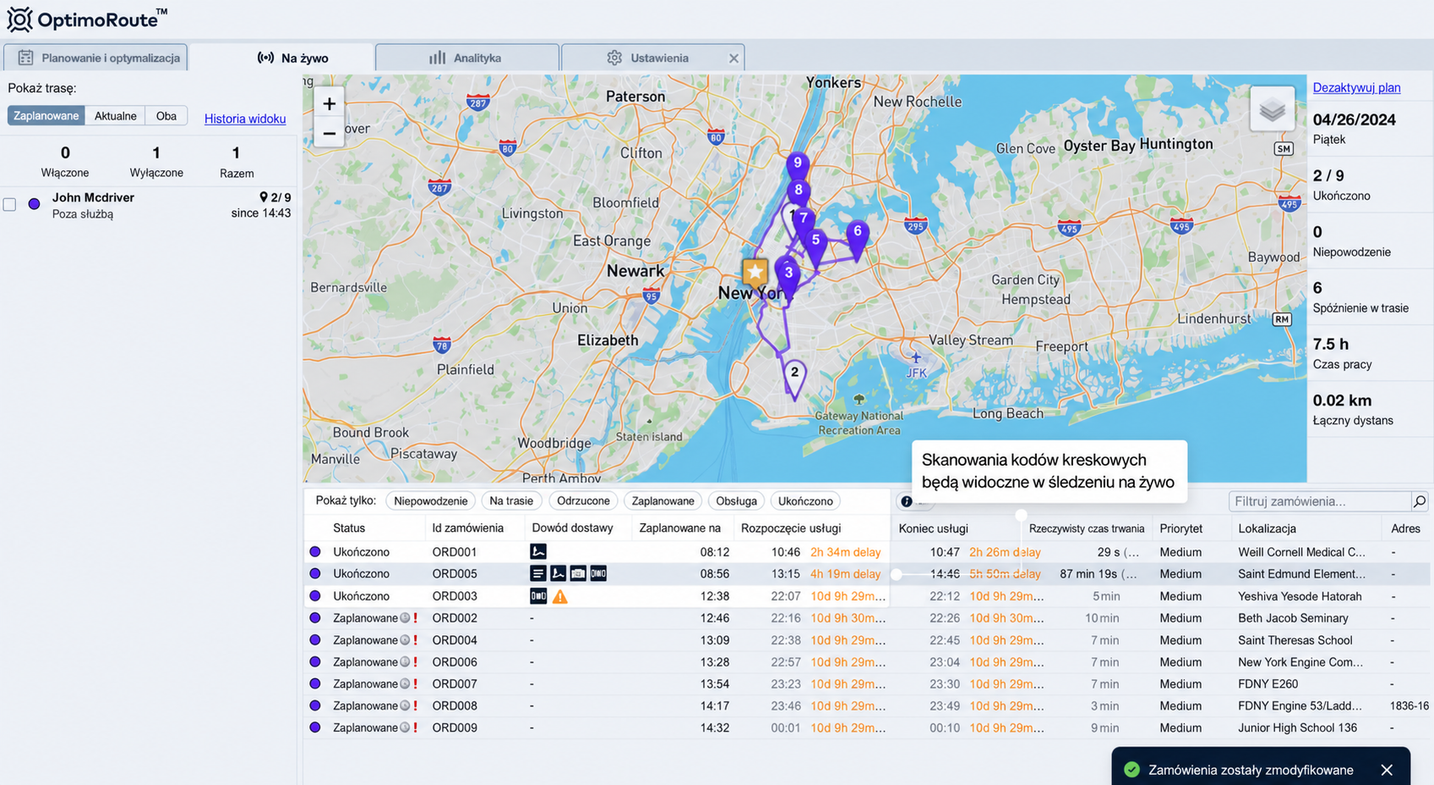Click the purple driver color dot for John Mcdriver
The height and width of the screenshot is (785, 1434).
pyautogui.click(x=34, y=204)
